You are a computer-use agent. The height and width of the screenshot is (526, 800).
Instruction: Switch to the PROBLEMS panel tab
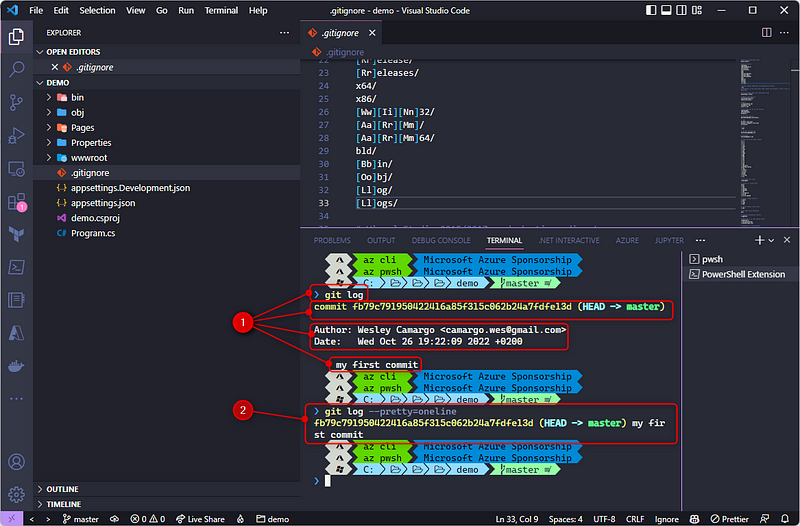332,241
